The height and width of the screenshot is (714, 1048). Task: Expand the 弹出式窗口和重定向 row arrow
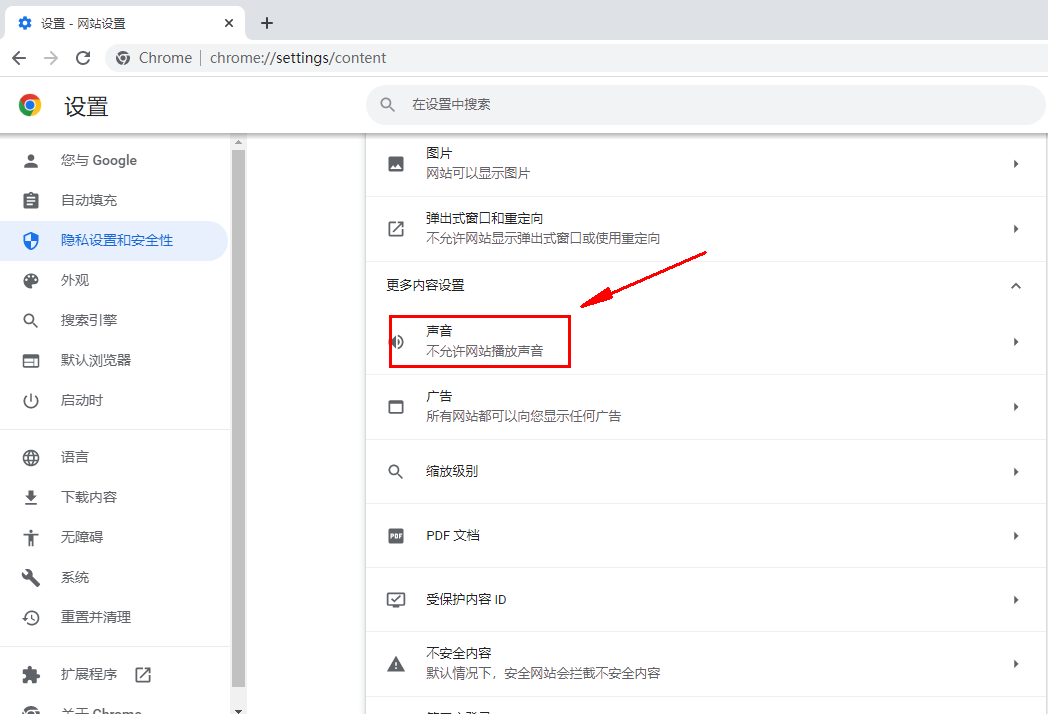point(1016,229)
